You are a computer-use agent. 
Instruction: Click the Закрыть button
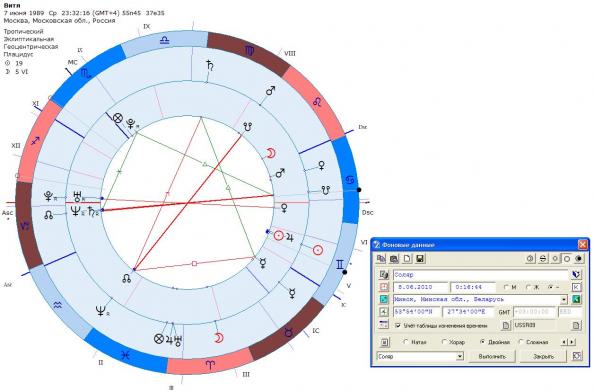tap(543, 356)
